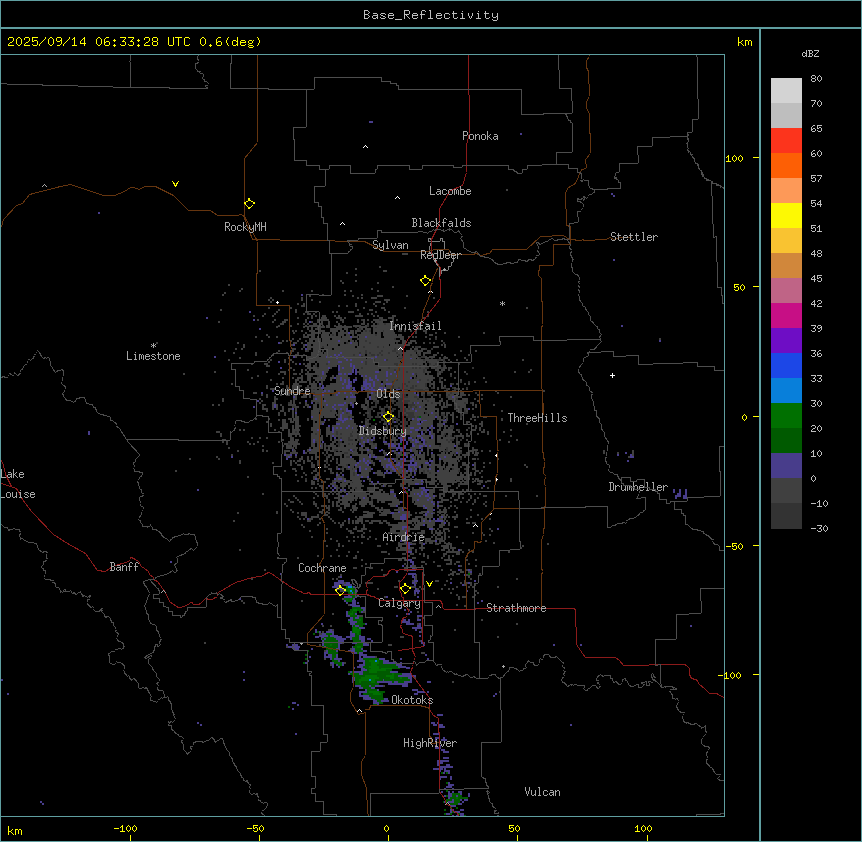Viewport: 862px width, 842px height.
Task: Click the Base_Reflectivity title
Action: (x=431, y=15)
